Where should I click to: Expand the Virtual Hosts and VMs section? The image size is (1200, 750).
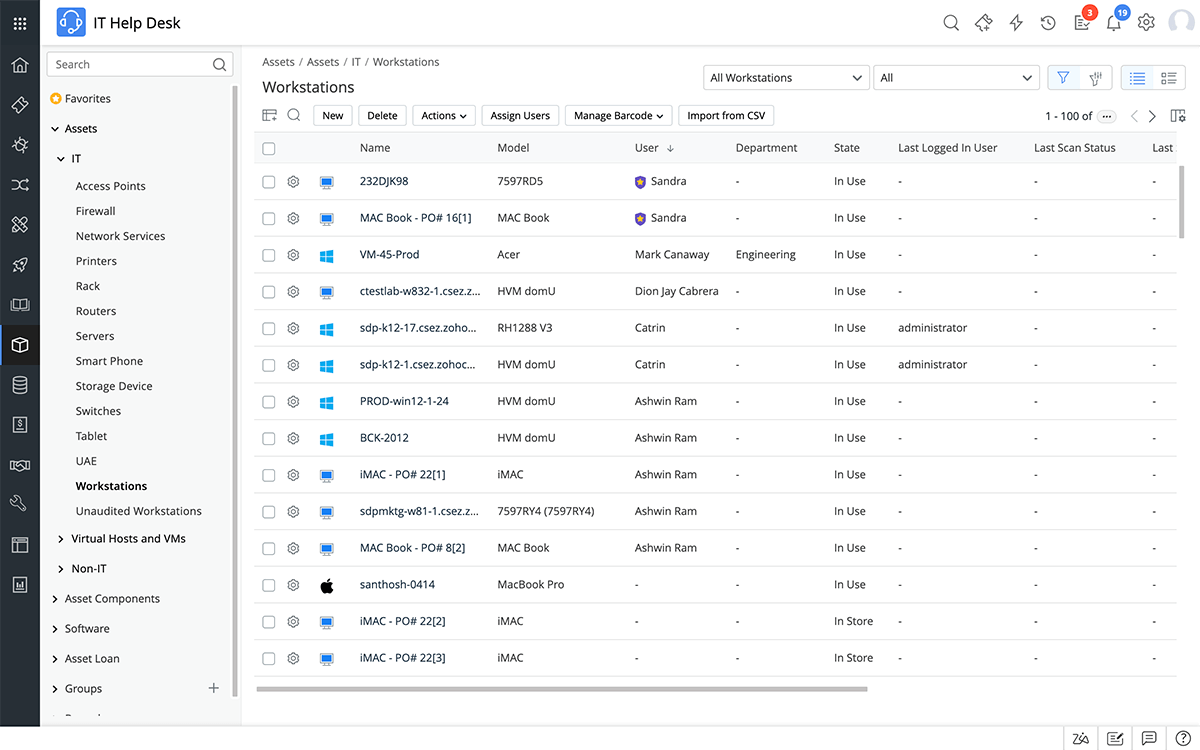(126, 538)
